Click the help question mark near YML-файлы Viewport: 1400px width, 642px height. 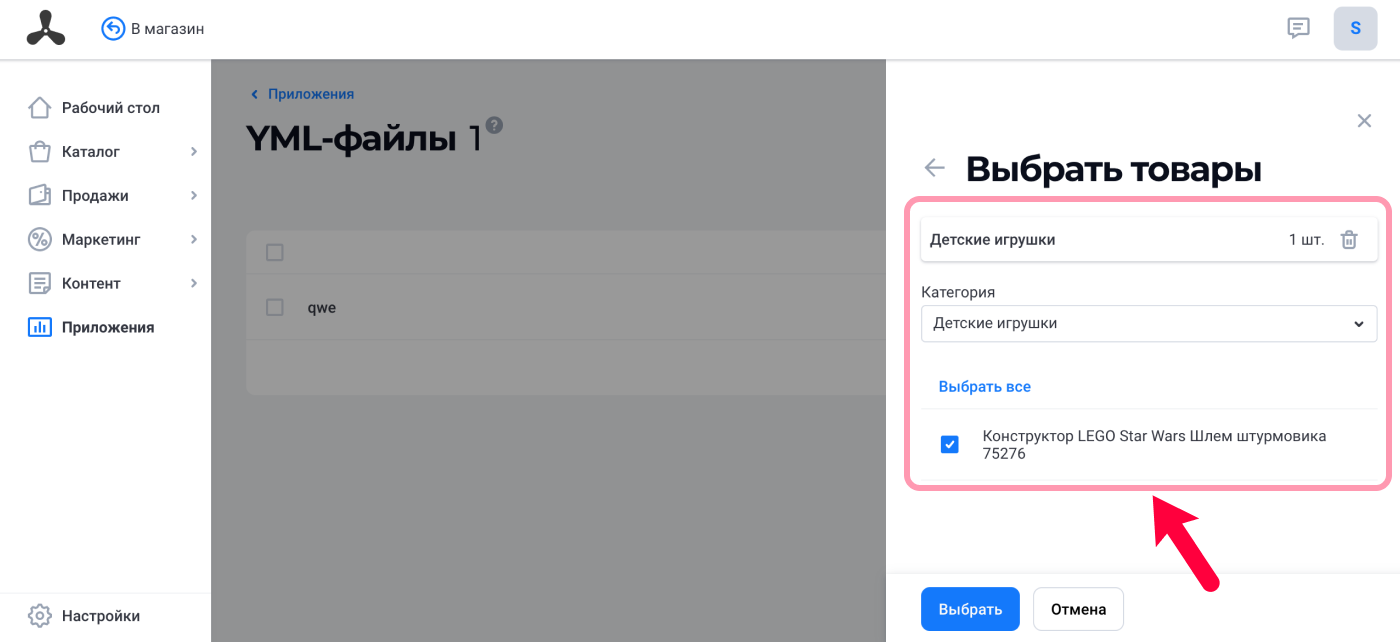494,126
